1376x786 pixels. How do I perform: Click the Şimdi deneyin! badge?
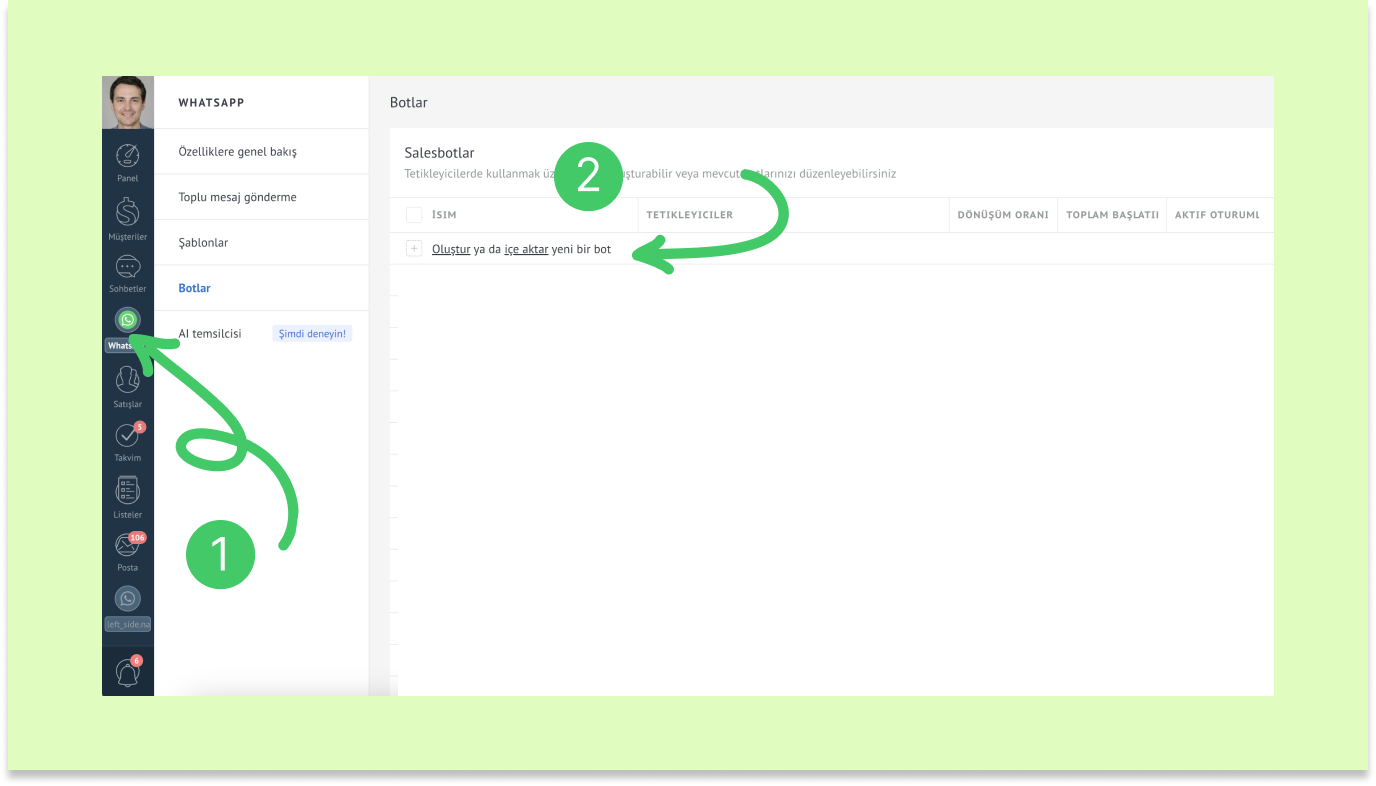312,334
